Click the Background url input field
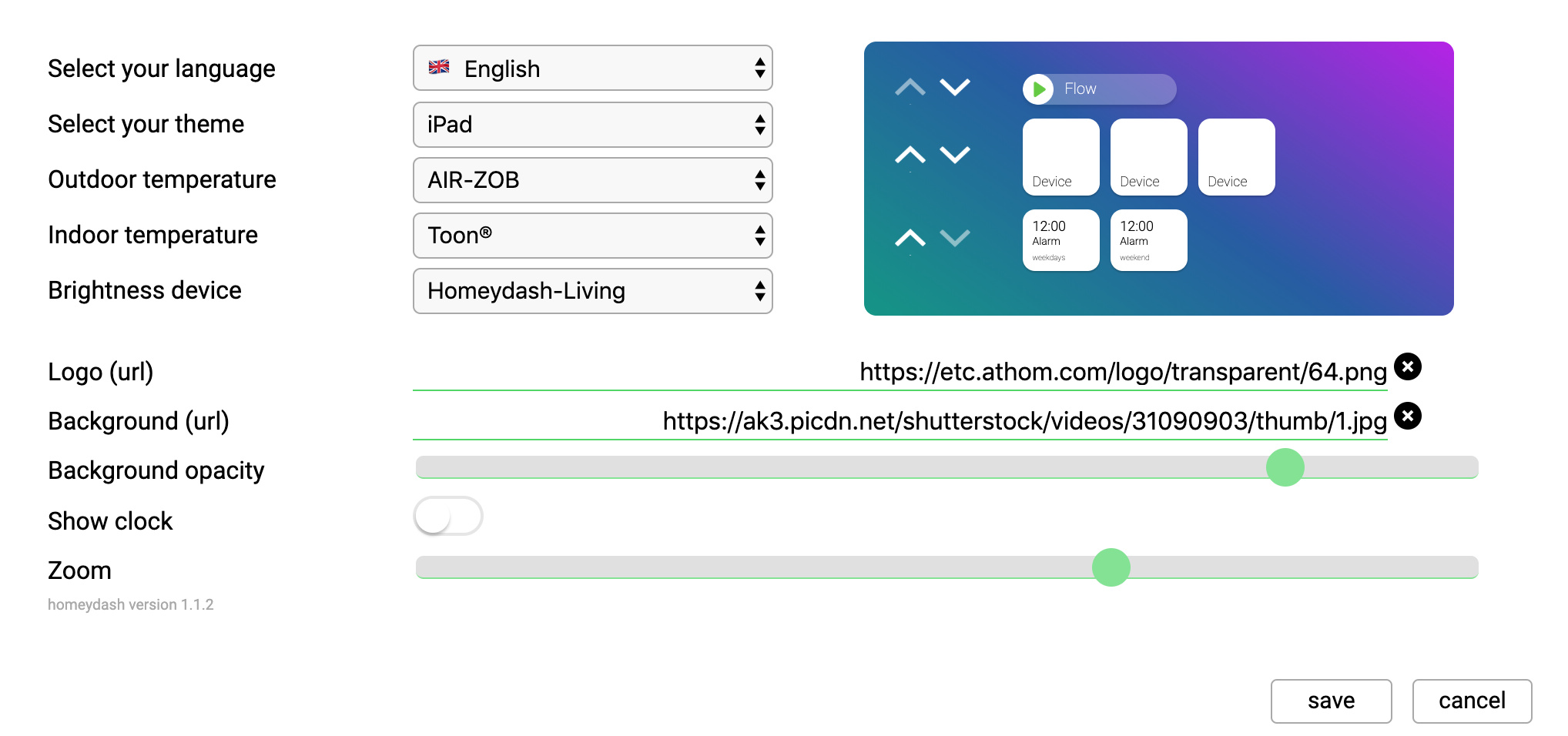 900,421
